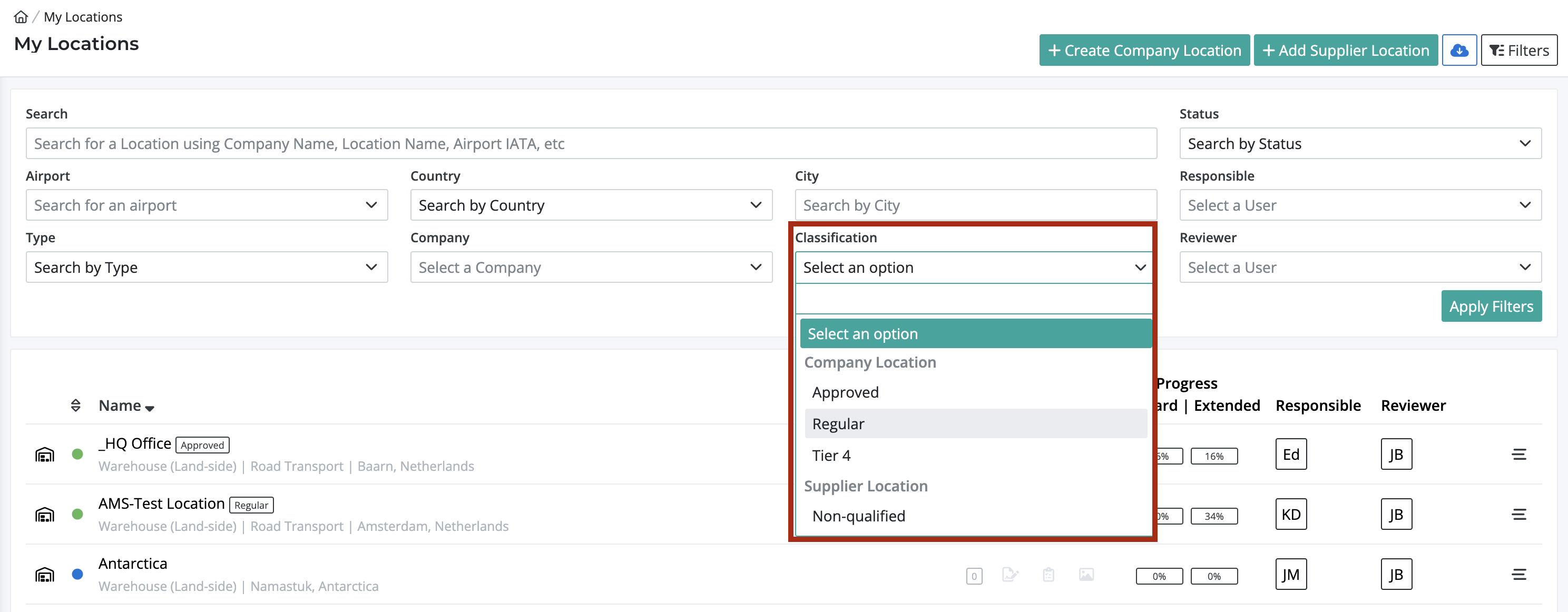This screenshot has height=612, width=1568.
Task: Choose 'Select an option' highlighted entry
Action: tap(976, 334)
